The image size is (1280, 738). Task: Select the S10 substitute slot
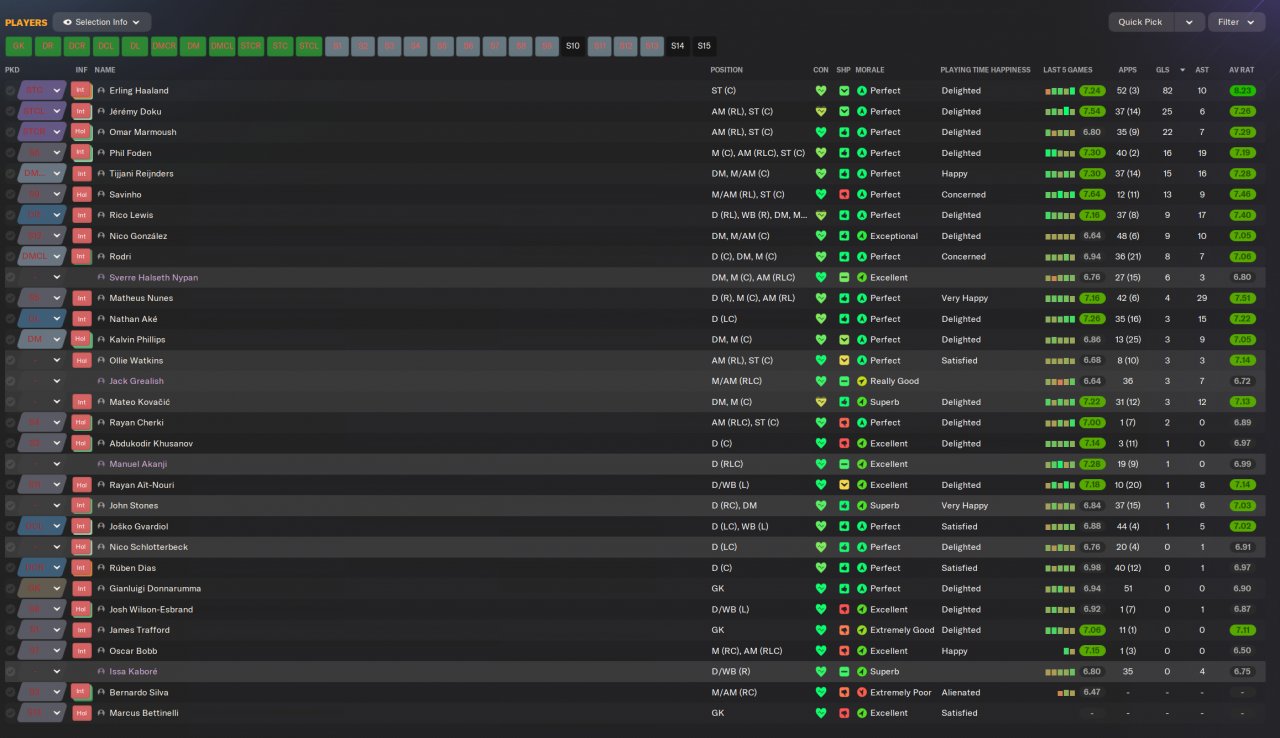coord(573,46)
